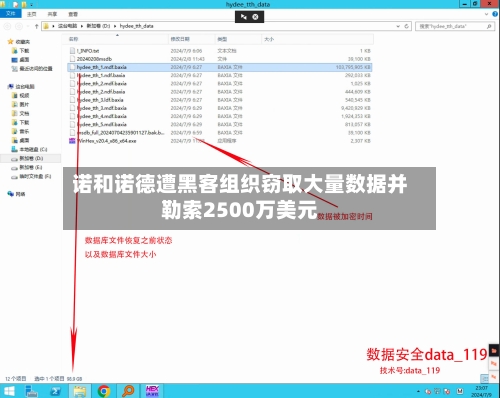The width and height of the screenshot is (500, 398).
Task: Select 临时文件盘 (F:) in the sidebar
Action: (x=35, y=176)
